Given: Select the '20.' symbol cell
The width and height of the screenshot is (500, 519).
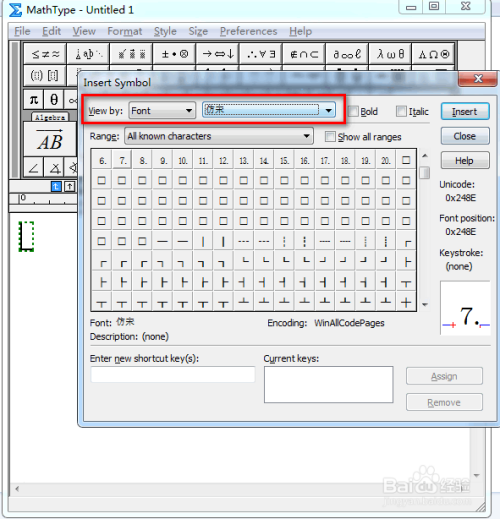Looking at the screenshot, I should (386, 161).
